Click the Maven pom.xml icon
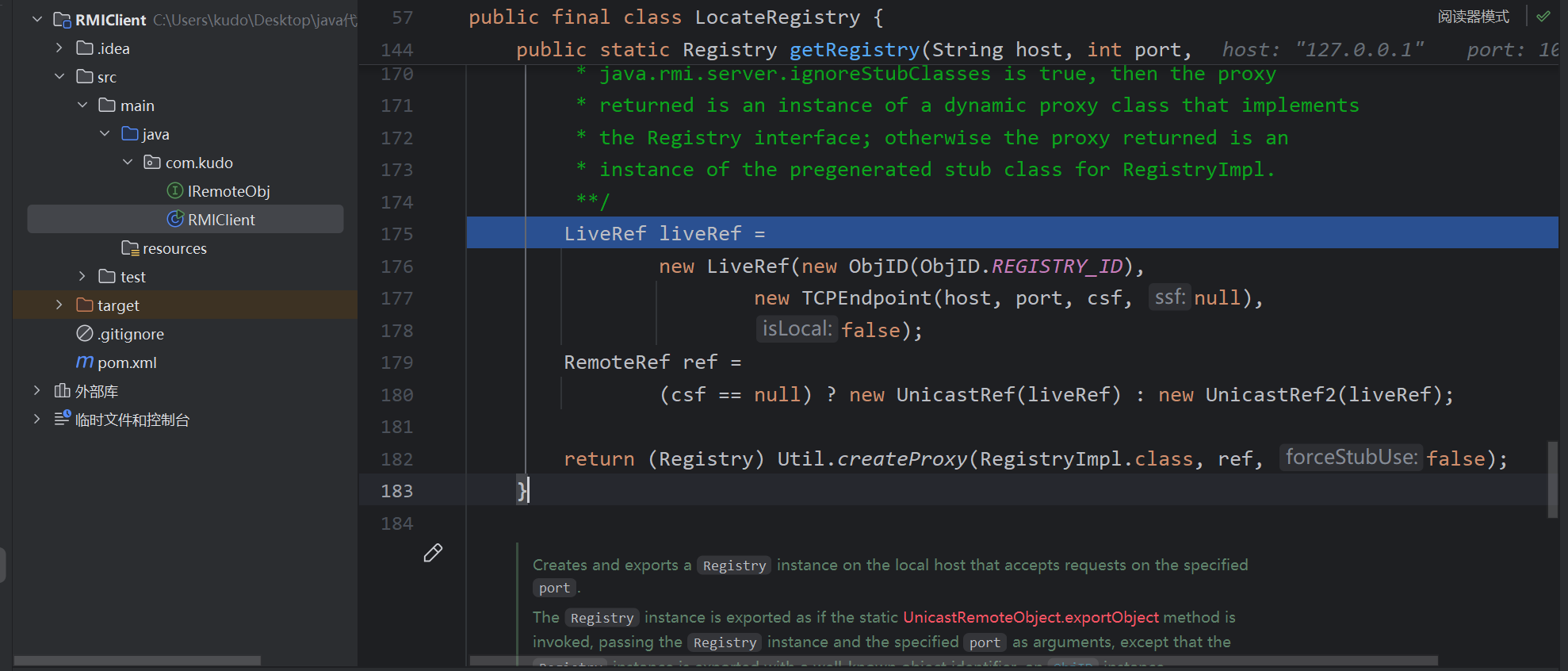The image size is (1568, 671). [85, 362]
